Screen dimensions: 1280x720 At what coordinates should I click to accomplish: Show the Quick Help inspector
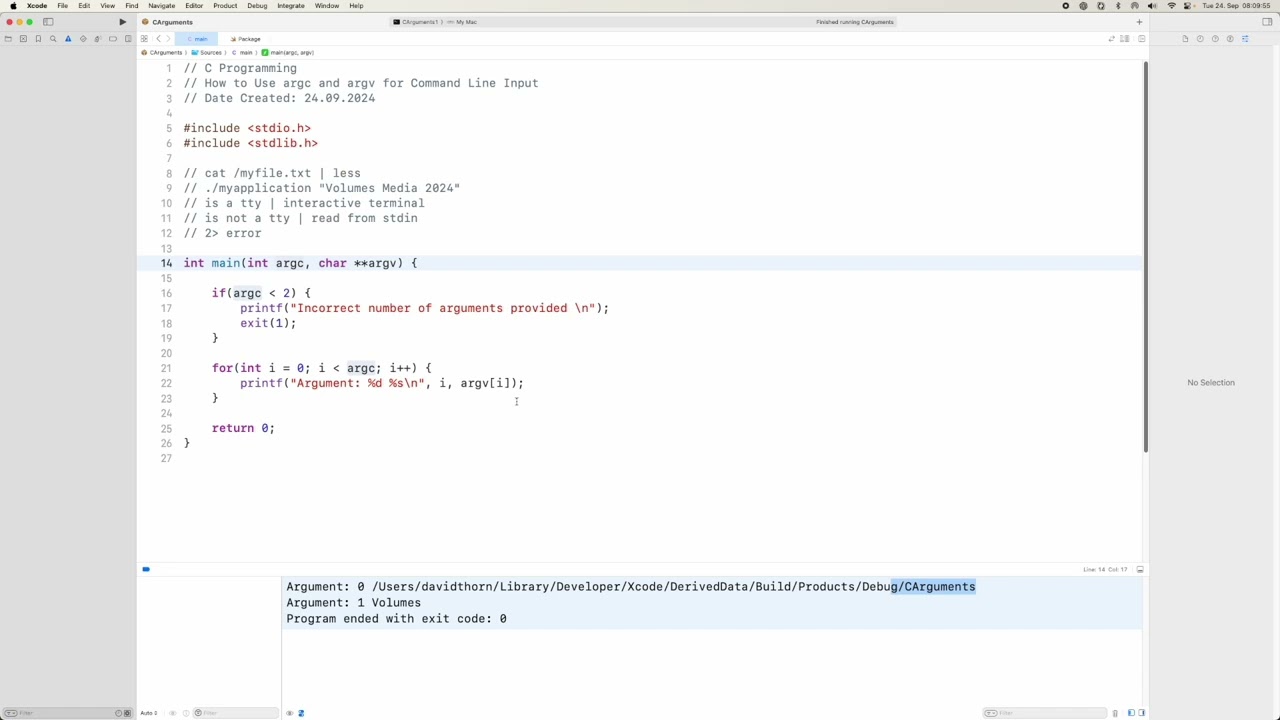[1215, 39]
